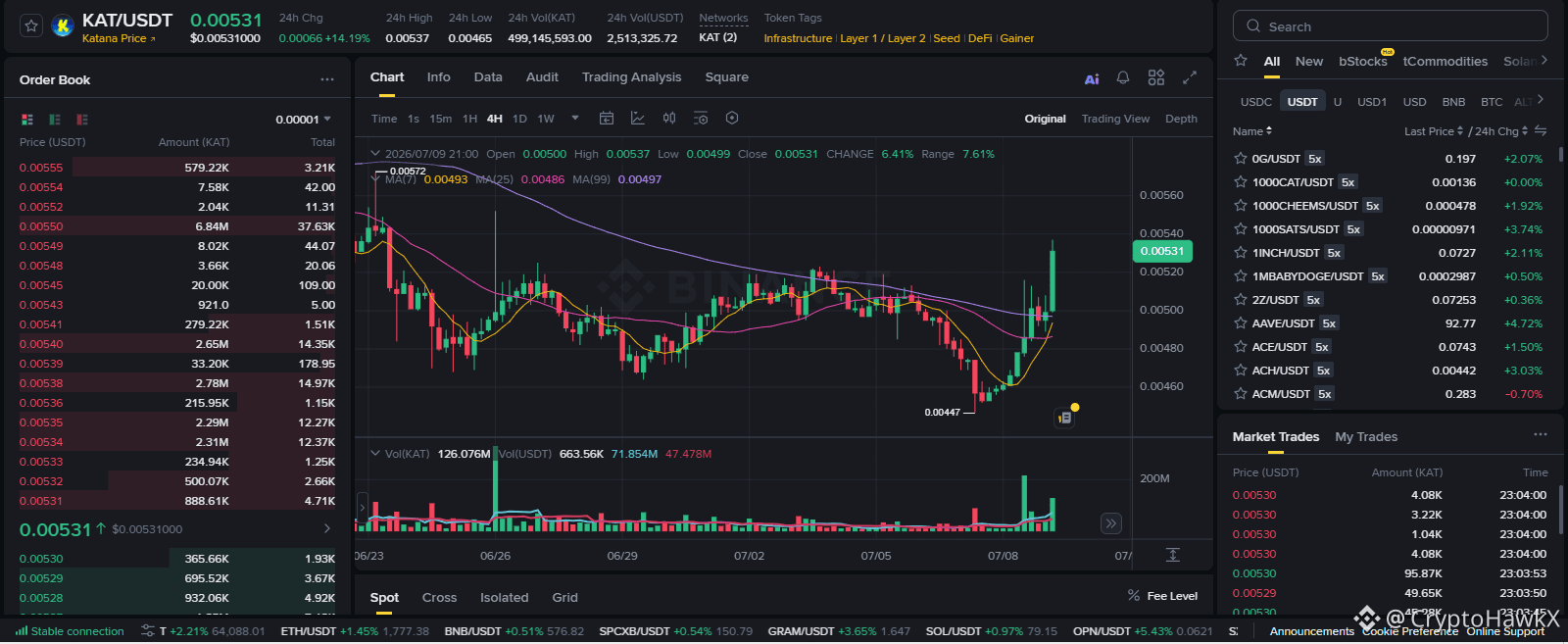Expand chart to fullscreen
The width and height of the screenshot is (1568, 644).
tap(1190, 77)
